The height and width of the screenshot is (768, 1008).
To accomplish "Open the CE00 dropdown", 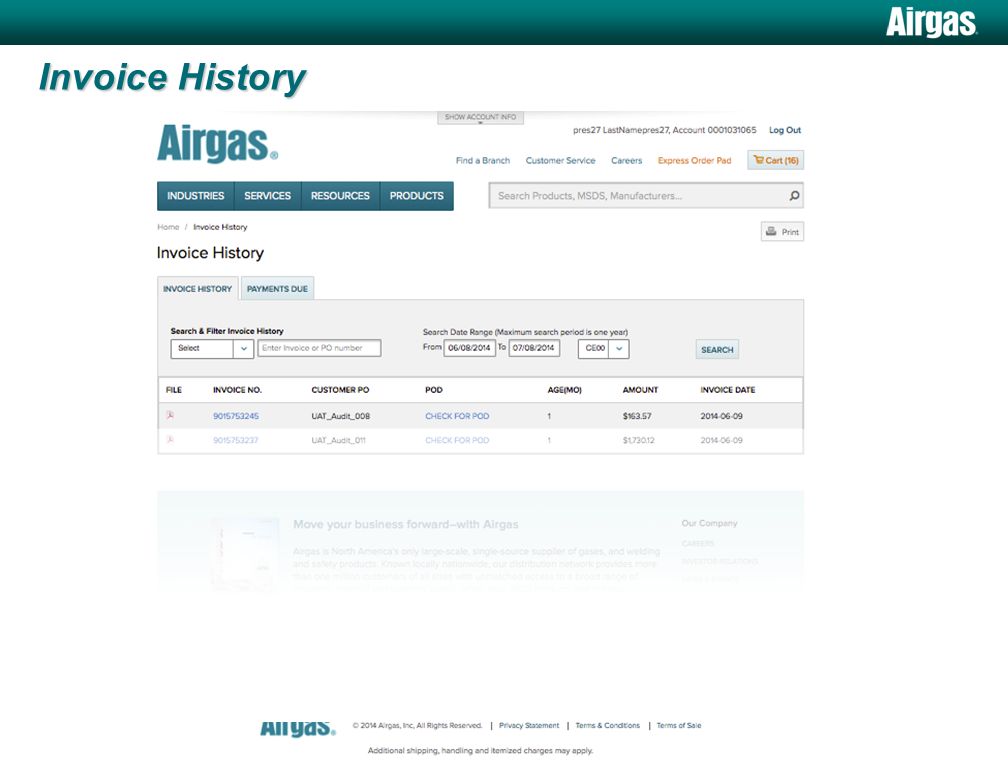I will [603, 348].
